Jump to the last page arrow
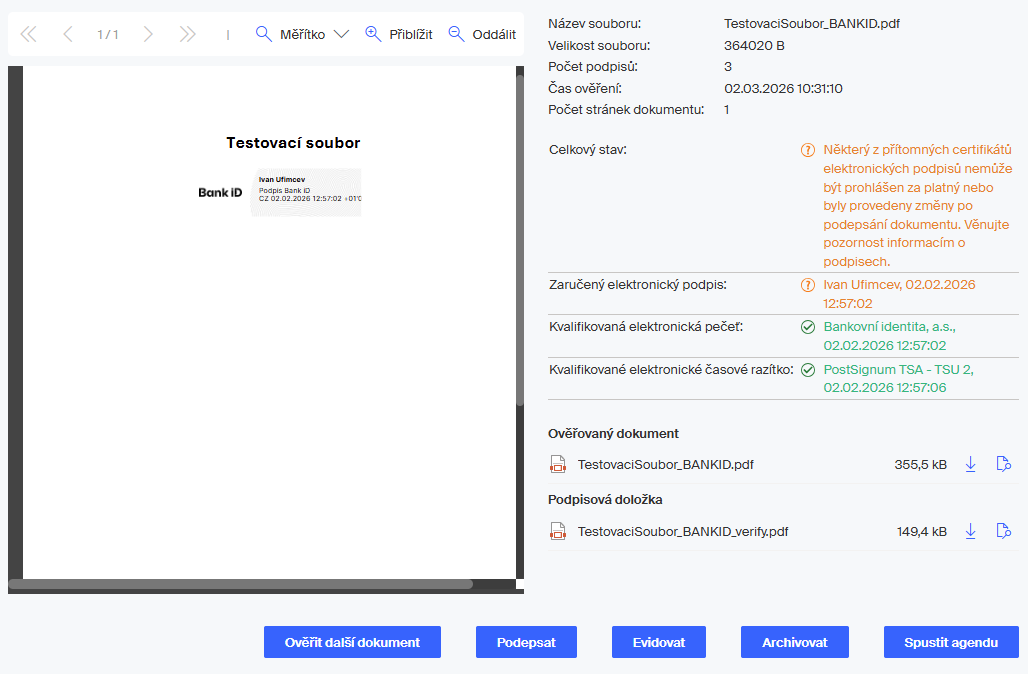Image resolution: width=1028 pixels, height=674 pixels. (187, 34)
